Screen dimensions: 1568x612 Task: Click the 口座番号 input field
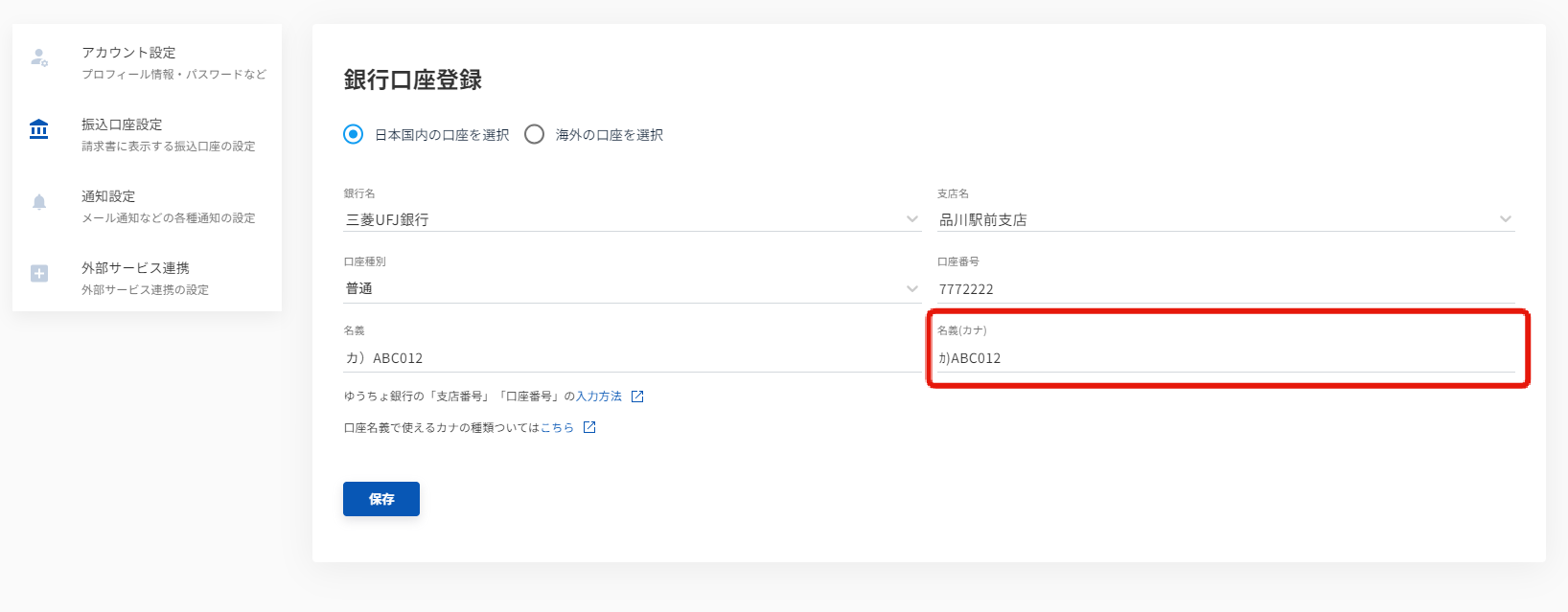[1225, 289]
